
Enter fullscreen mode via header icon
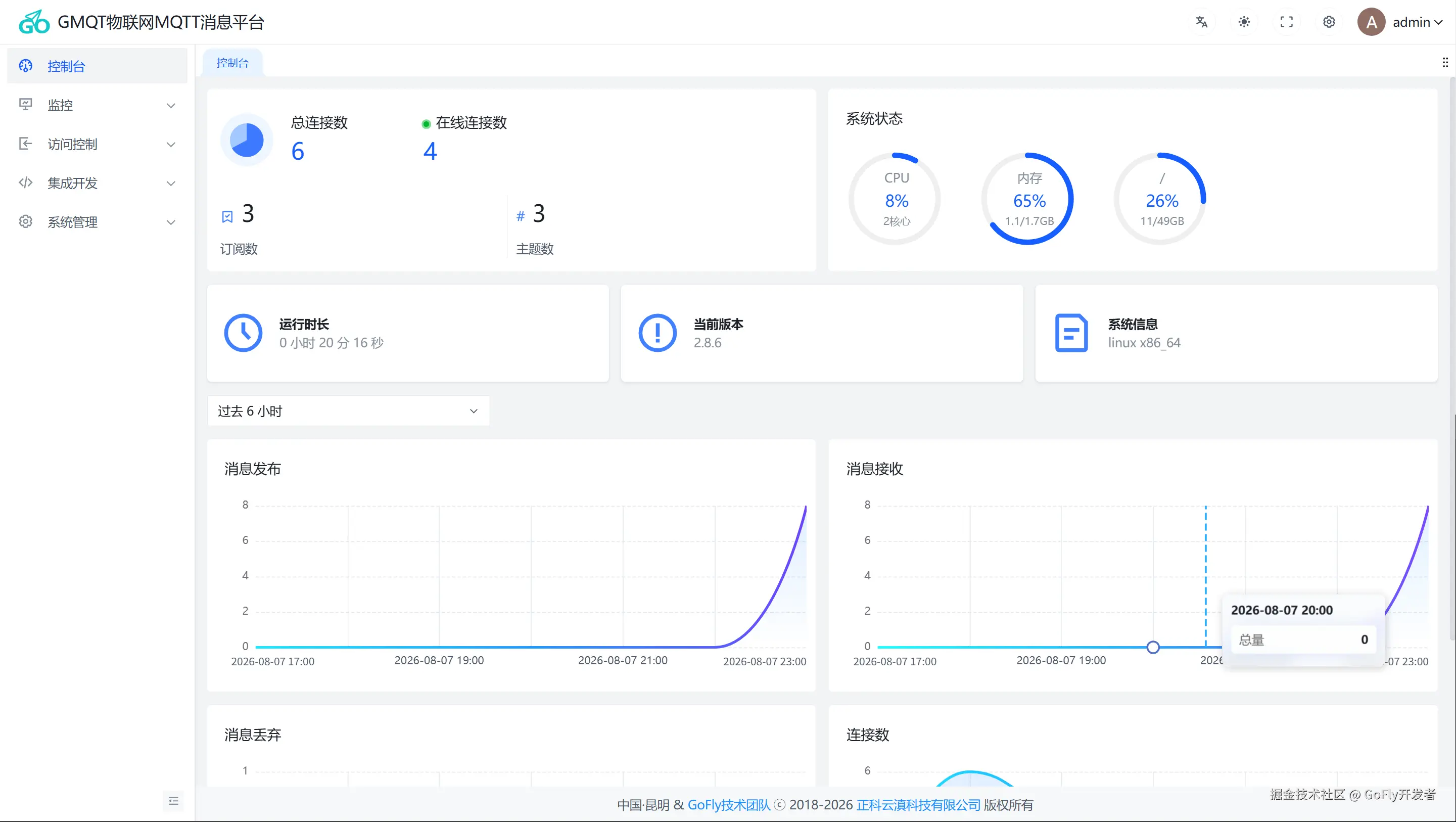[x=1286, y=22]
